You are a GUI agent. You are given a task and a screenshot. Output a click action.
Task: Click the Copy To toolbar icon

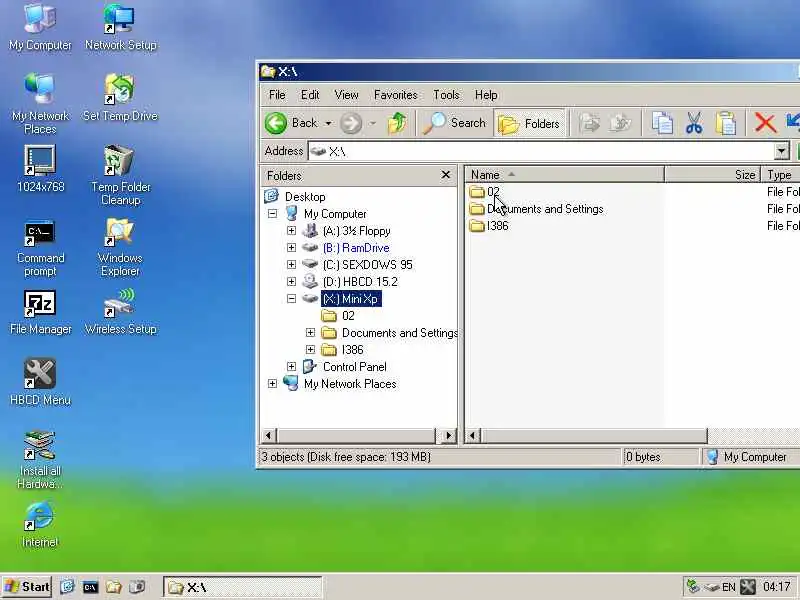tap(621, 123)
